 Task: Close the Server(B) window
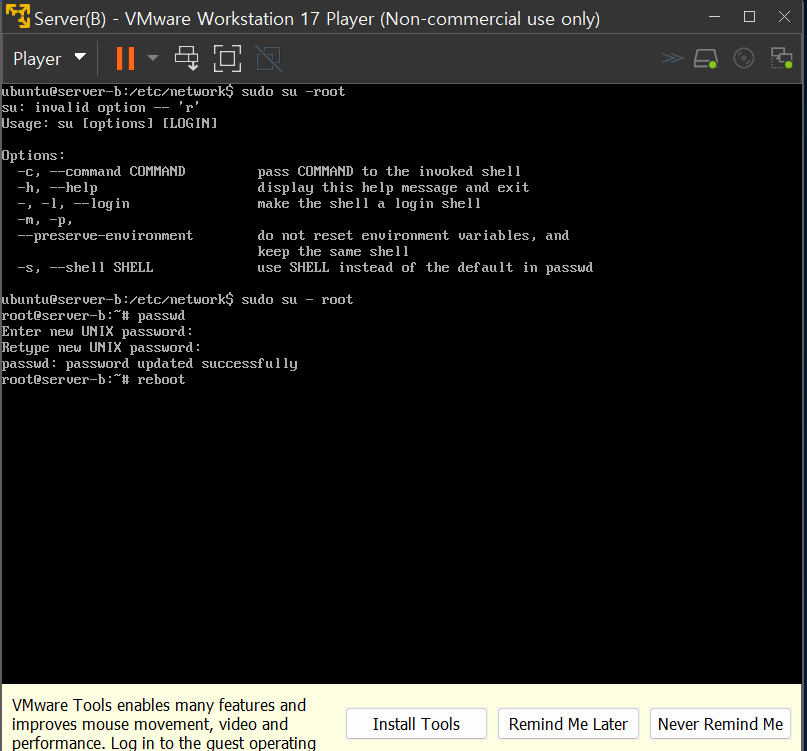point(784,17)
